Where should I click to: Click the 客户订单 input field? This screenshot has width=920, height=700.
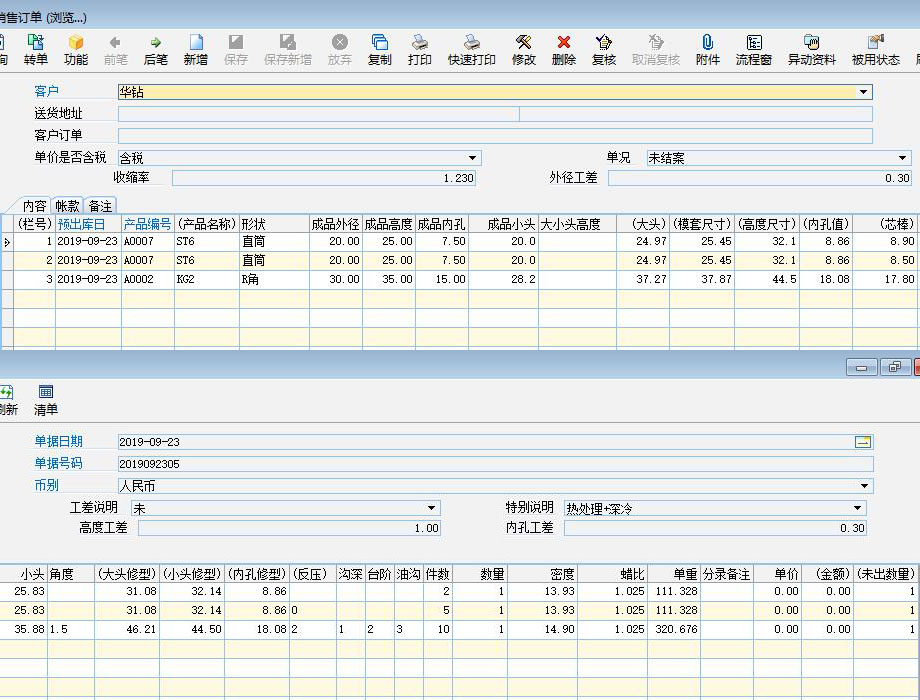point(495,136)
